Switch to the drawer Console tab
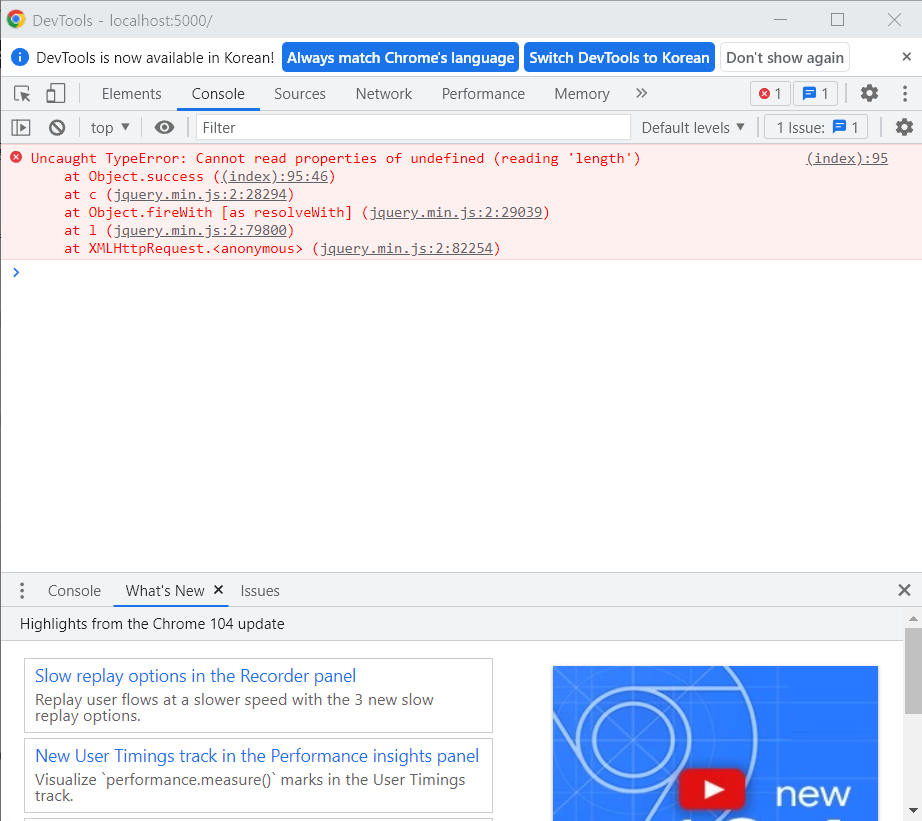The image size is (922, 821). point(74,590)
